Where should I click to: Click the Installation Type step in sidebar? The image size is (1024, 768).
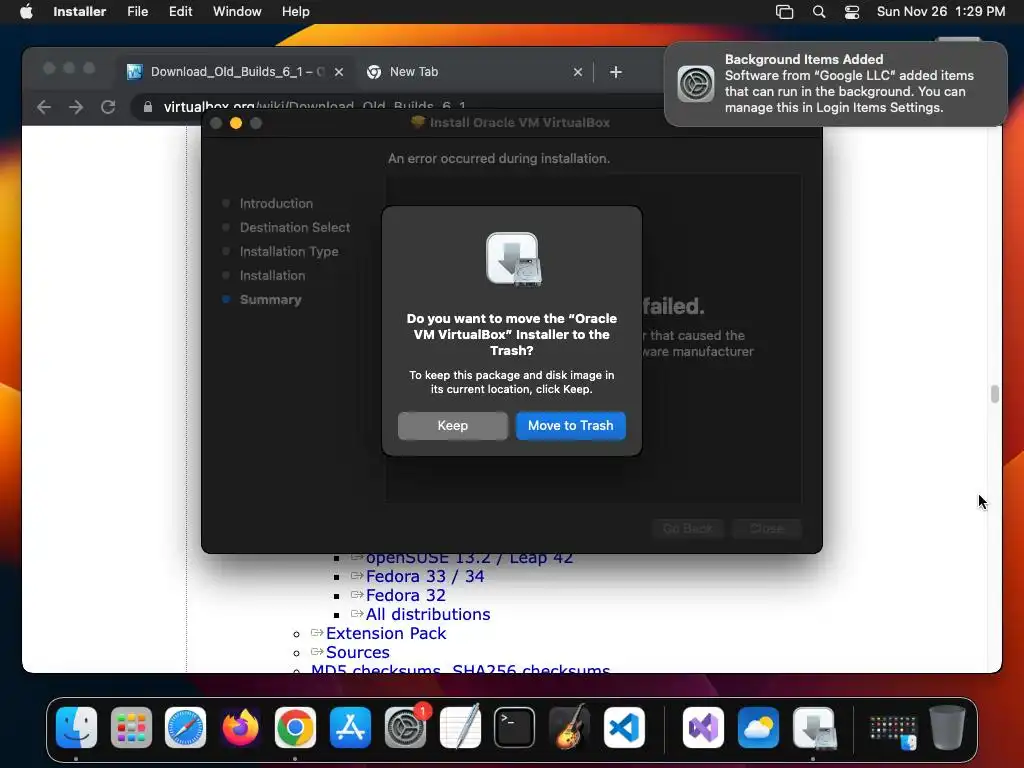click(289, 251)
